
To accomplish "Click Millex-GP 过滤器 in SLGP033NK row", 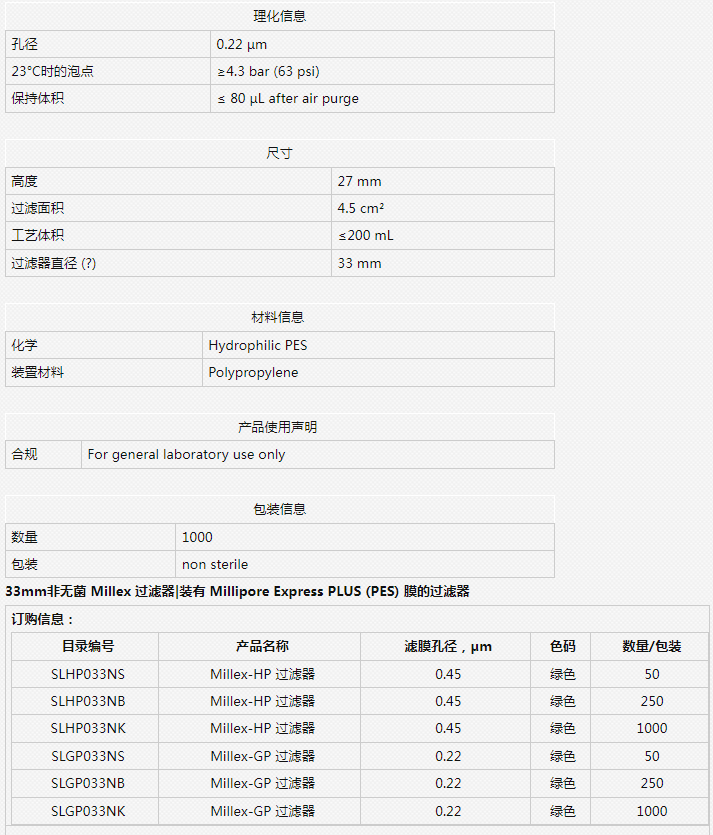I will point(262,811).
